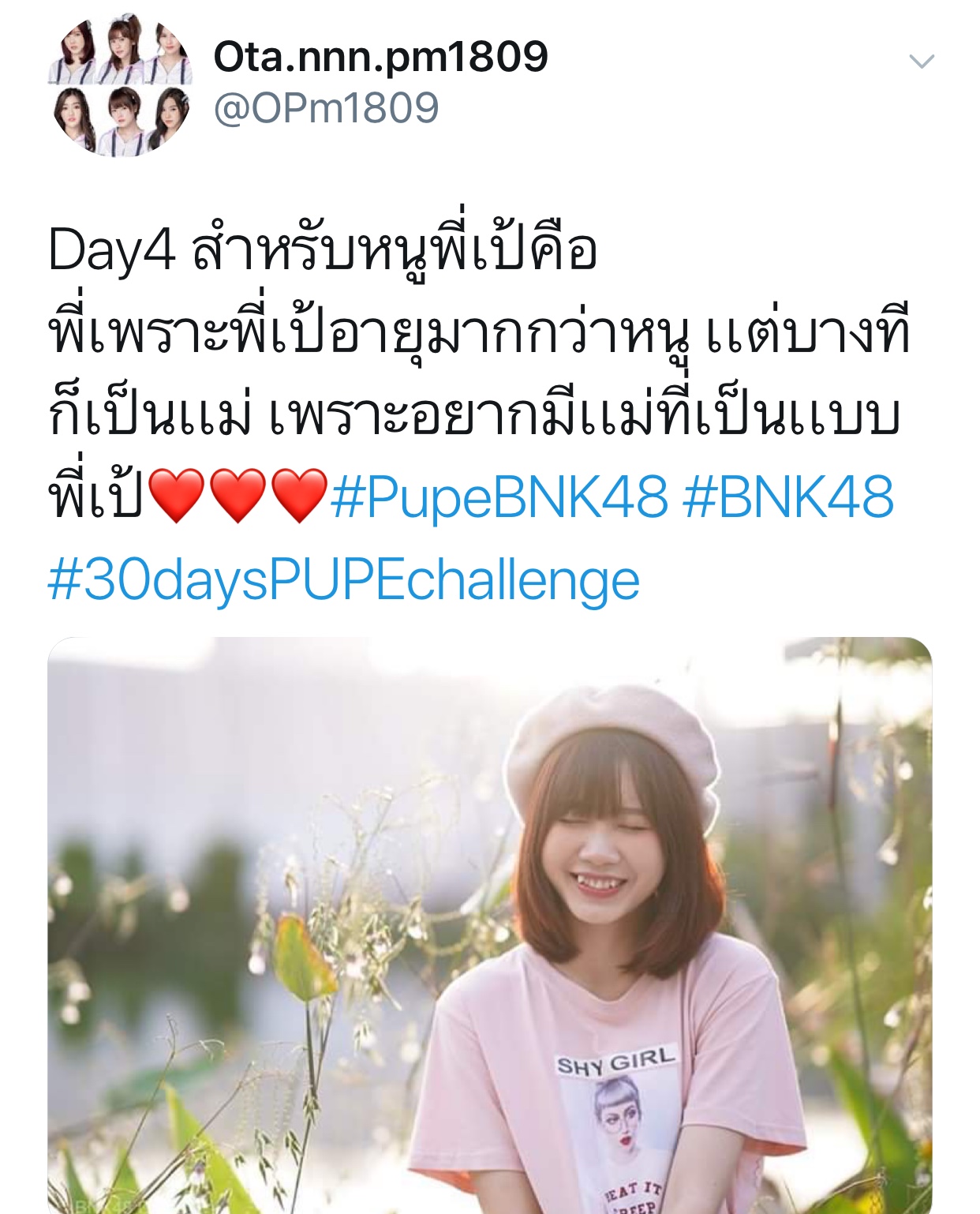Open the #PupeBNK48 hashtag
Viewport: 980px width, 1214px height.
point(499,496)
